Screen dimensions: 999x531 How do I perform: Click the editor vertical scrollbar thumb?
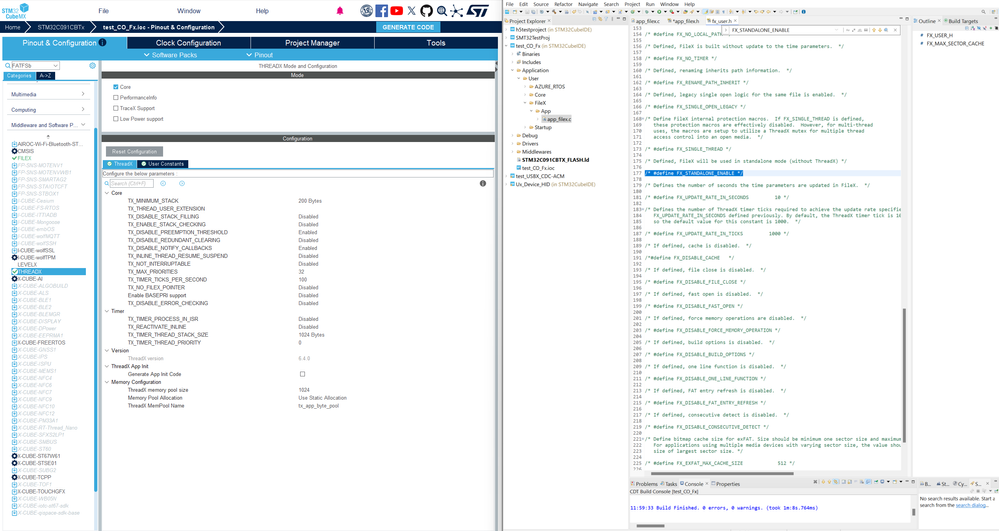[905, 375]
